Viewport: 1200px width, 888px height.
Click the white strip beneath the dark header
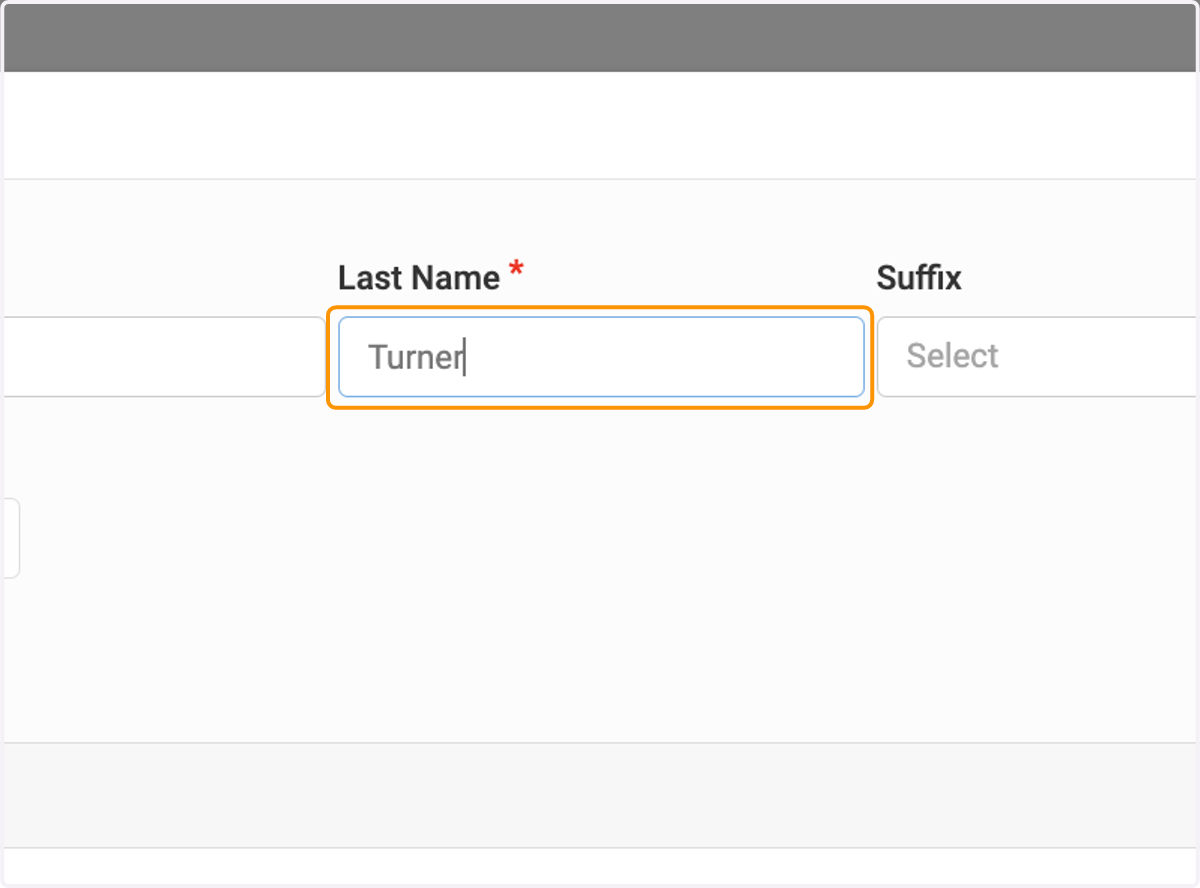click(600, 125)
